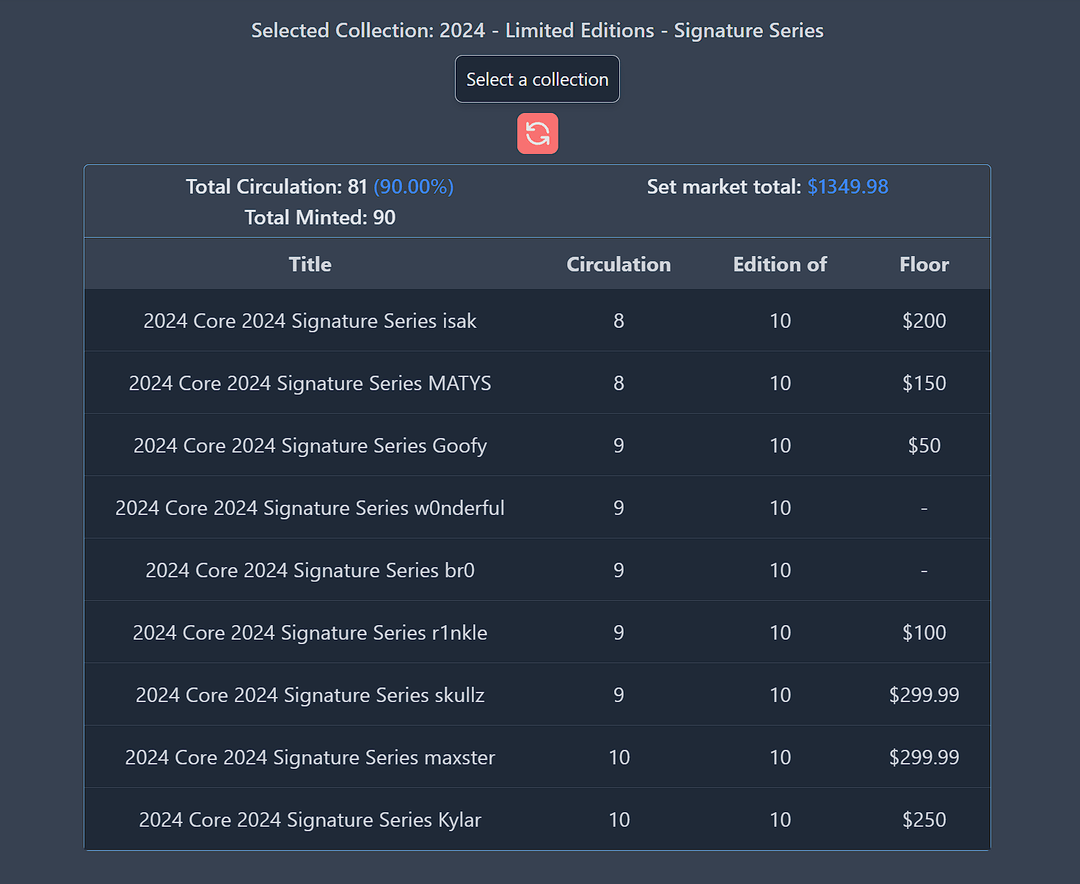
Task: Click the Selected Collection heading text
Action: [537, 30]
